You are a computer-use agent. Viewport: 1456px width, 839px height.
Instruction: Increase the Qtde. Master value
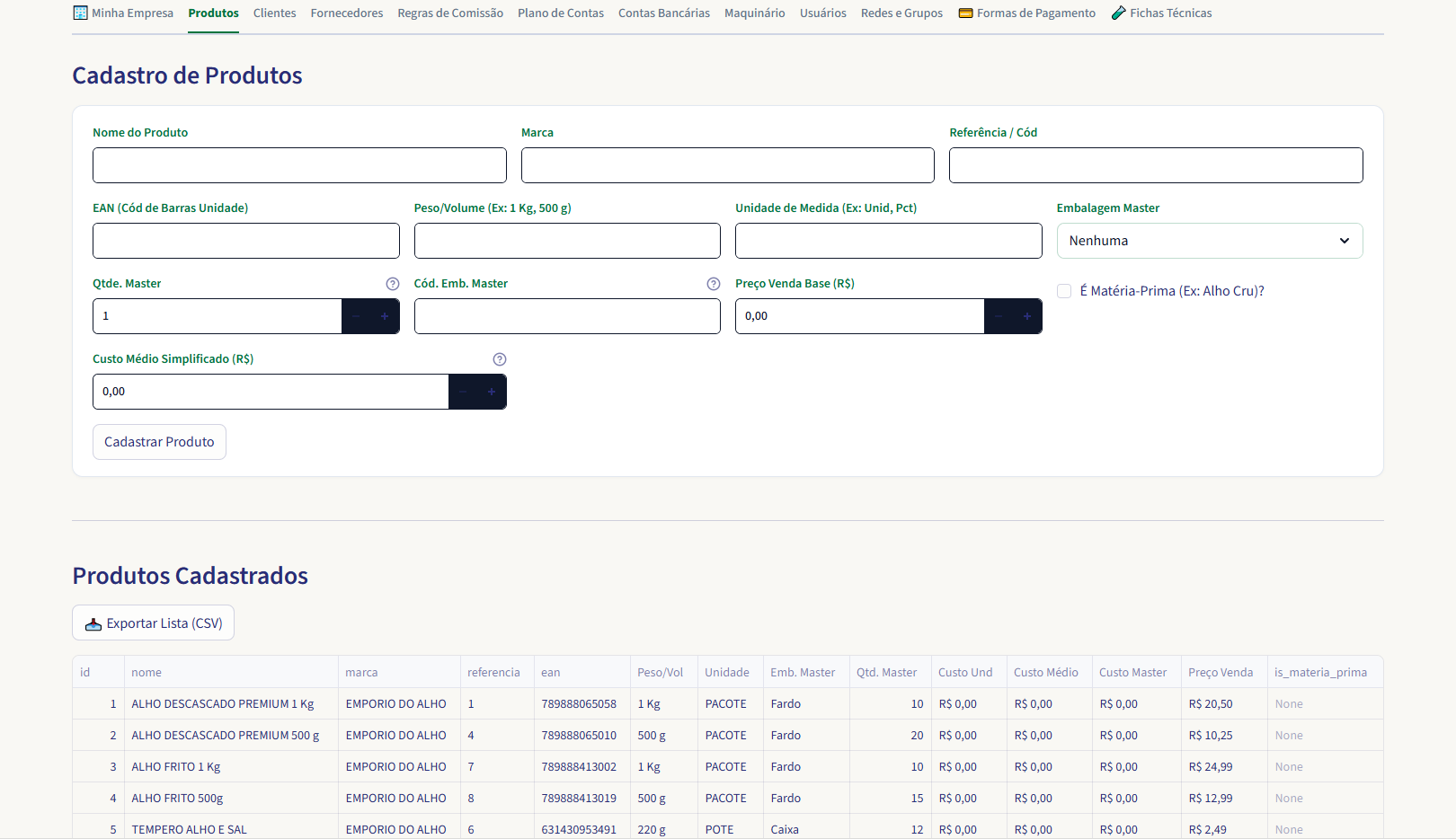coord(385,316)
